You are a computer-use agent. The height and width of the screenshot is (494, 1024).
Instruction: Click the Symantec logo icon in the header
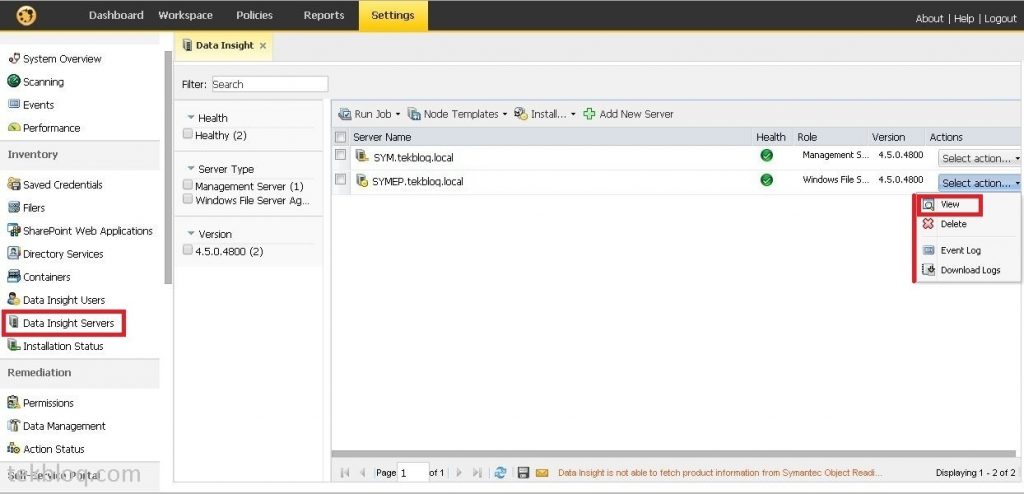pos(25,15)
